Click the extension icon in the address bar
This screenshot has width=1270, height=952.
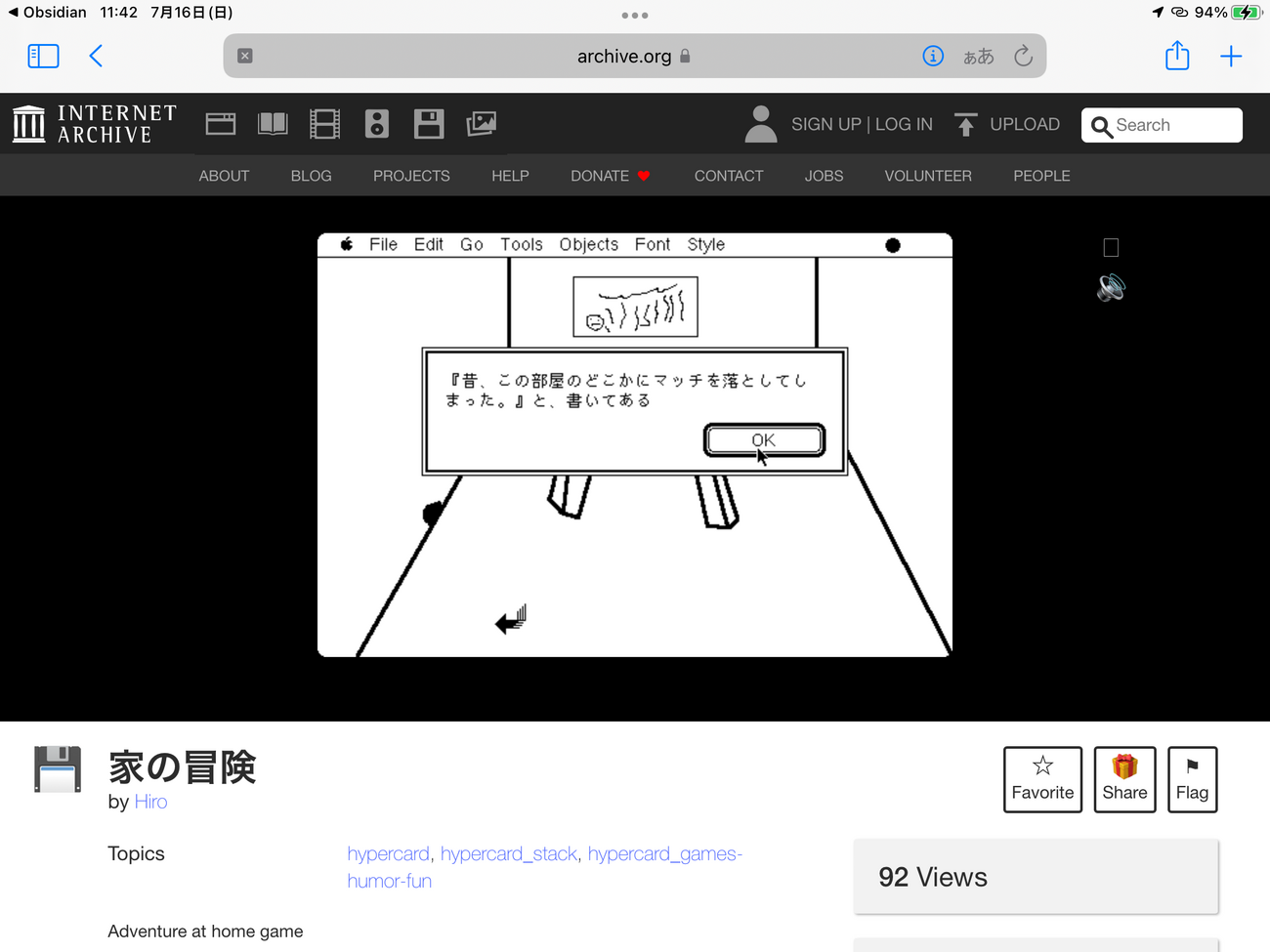[x=245, y=56]
